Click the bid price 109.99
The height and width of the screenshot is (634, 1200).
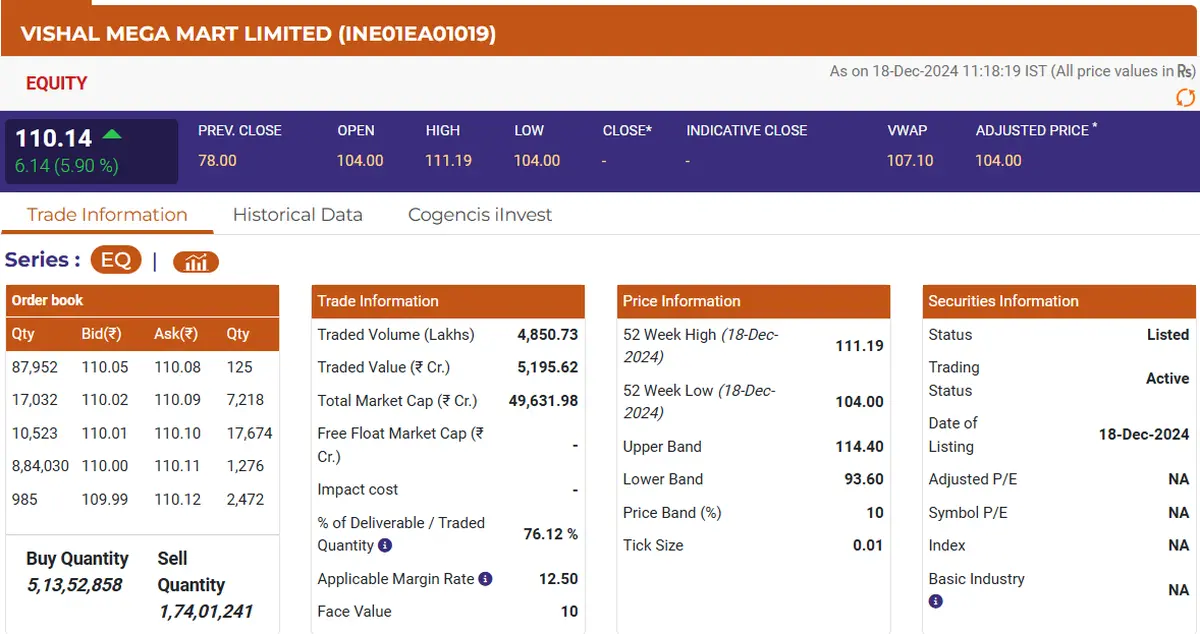(105, 499)
